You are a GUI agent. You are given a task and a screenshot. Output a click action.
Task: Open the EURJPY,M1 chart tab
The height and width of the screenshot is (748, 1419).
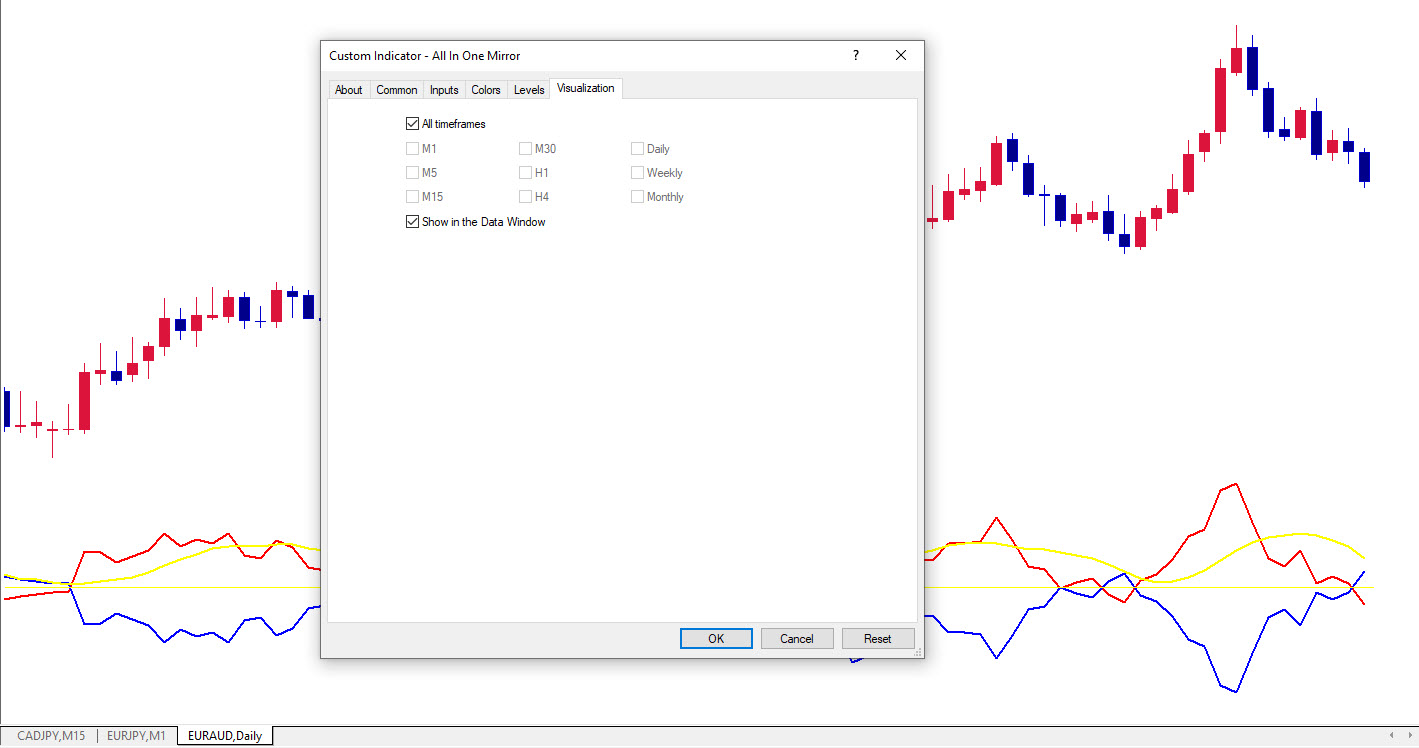click(x=137, y=736)
